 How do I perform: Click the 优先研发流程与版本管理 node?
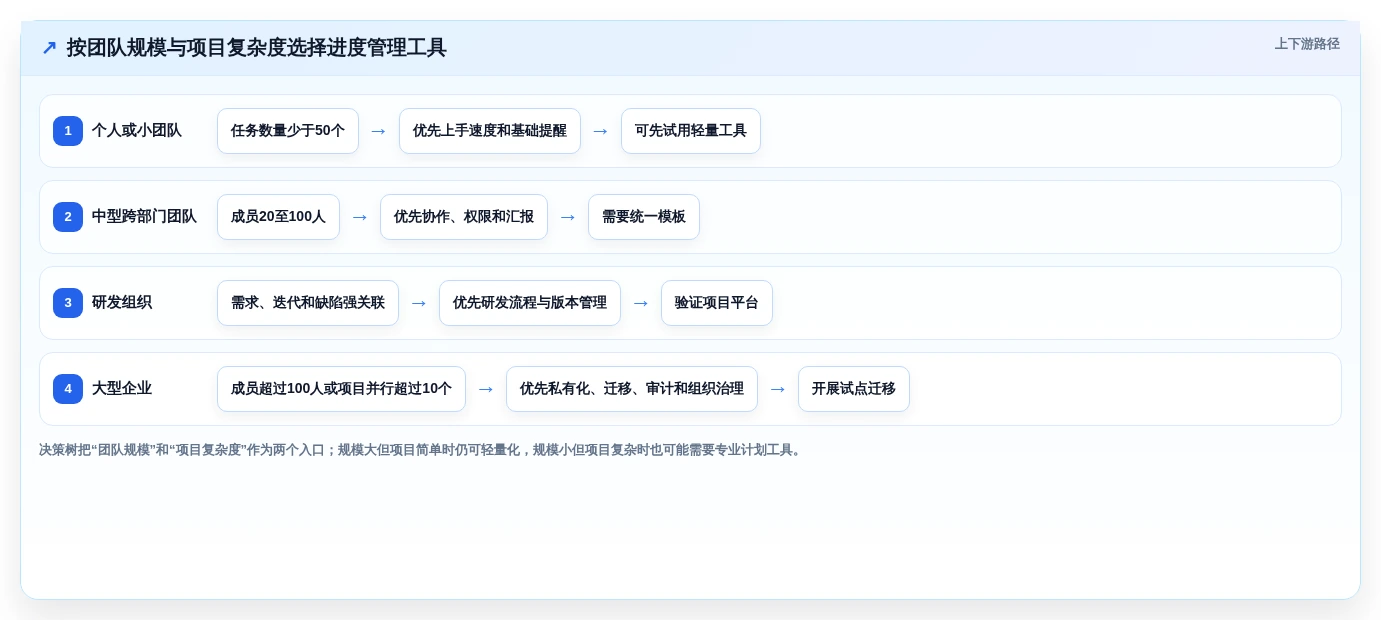530,303
